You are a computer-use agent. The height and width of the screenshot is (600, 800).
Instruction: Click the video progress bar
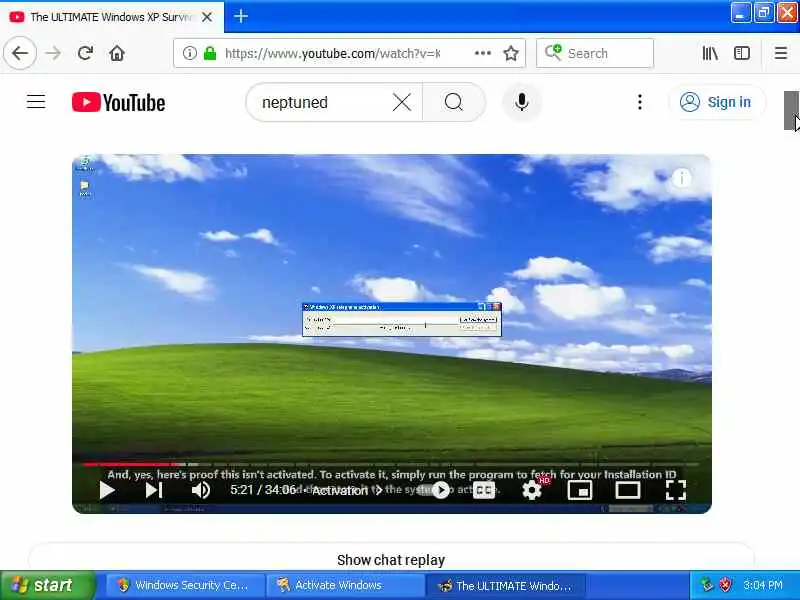point(391,464)
